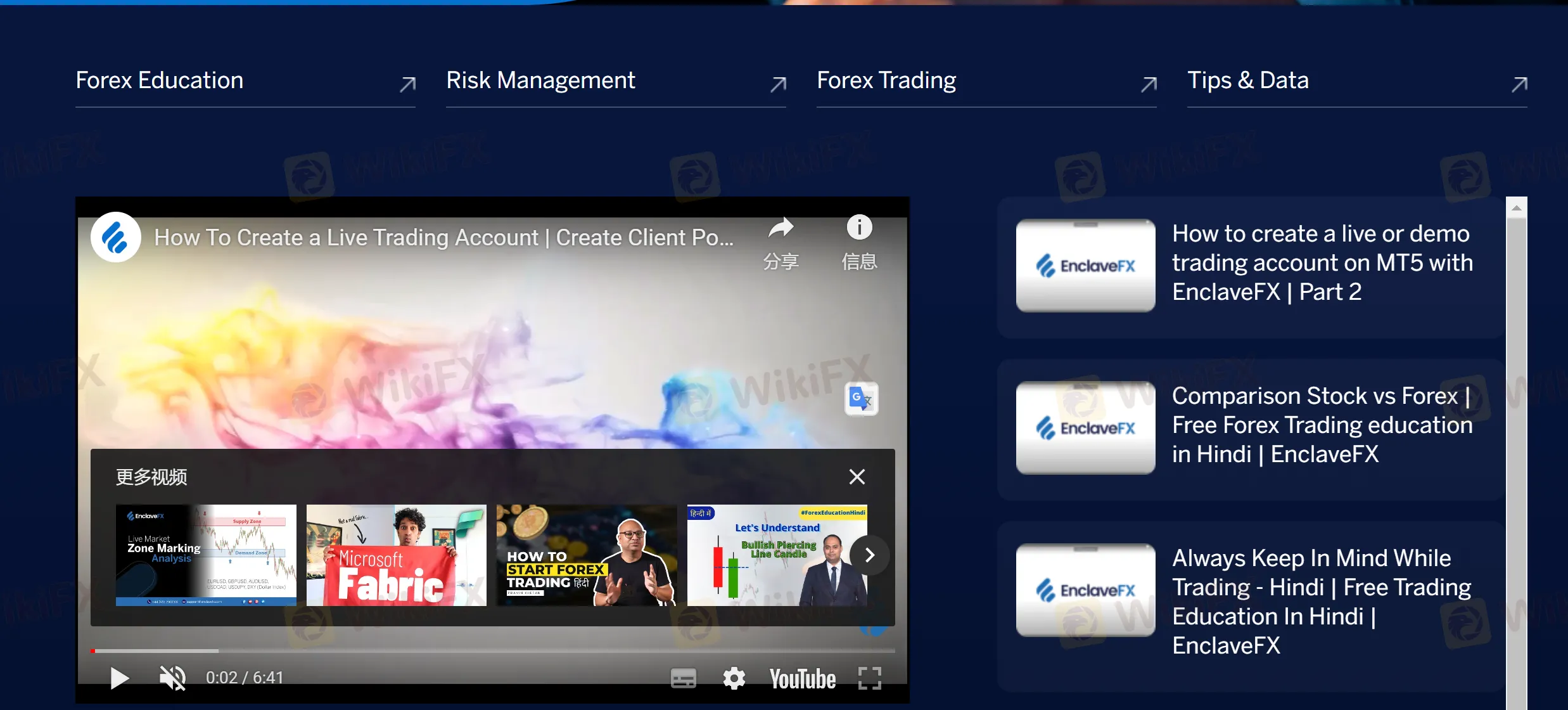The width and height of the screenshot is (1568, 710).
Task: Click the YouTube logo on player
Action: (x=802, y=678)
